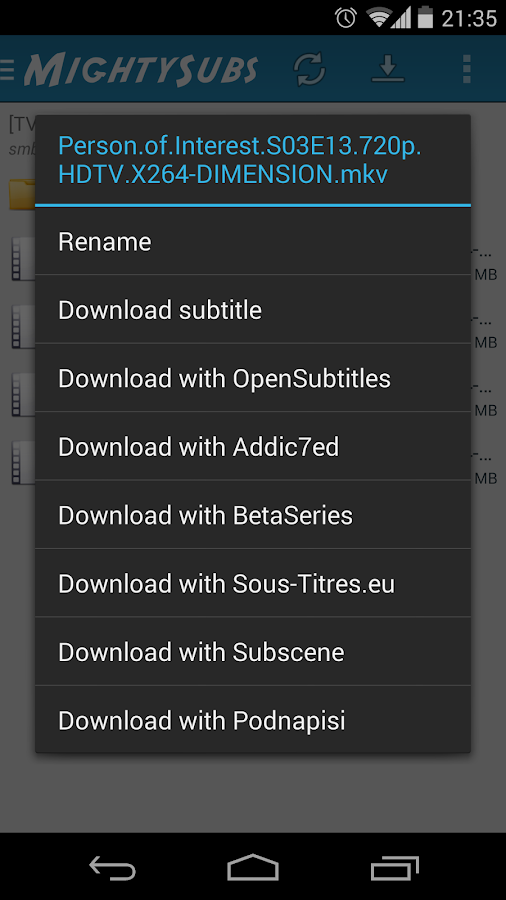Tap the alarm clock status icon
Viewport: 506px width, 900px height.
point(346,18)
